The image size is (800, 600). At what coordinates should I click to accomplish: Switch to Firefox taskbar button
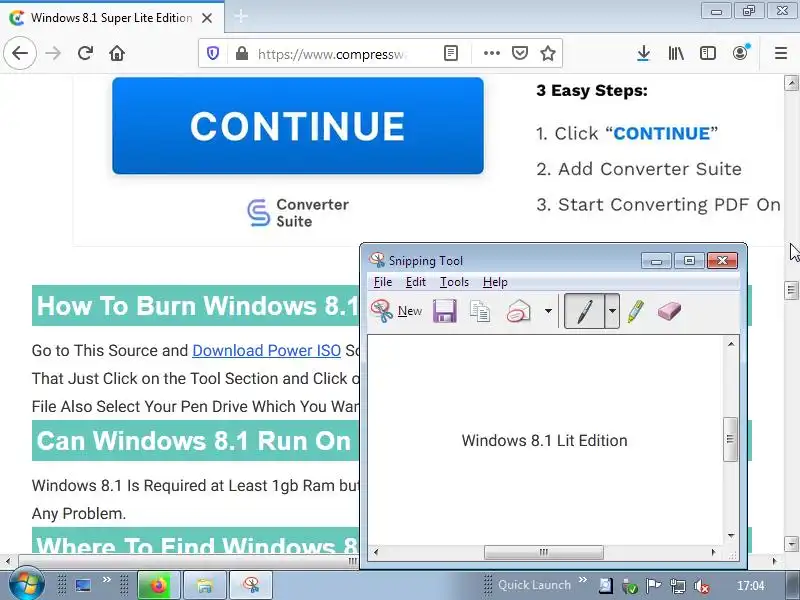coord(159,585)
